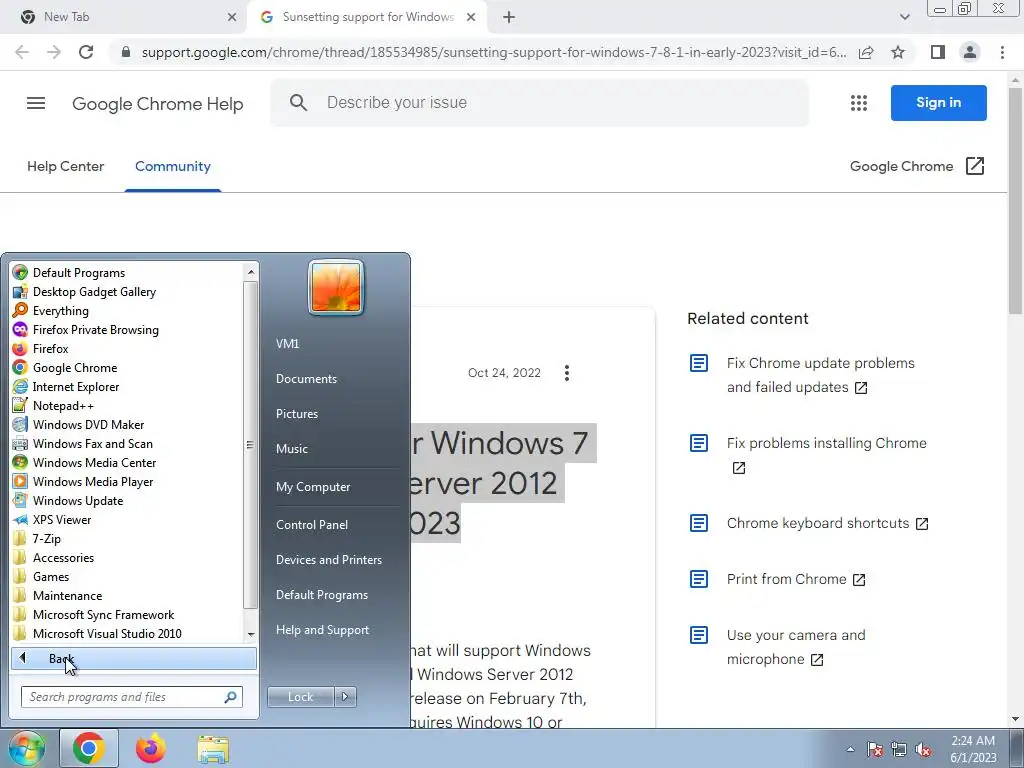Open Print from Chrome link
1024x768 pixels.
pyautogui.click(x=796, y=580)
